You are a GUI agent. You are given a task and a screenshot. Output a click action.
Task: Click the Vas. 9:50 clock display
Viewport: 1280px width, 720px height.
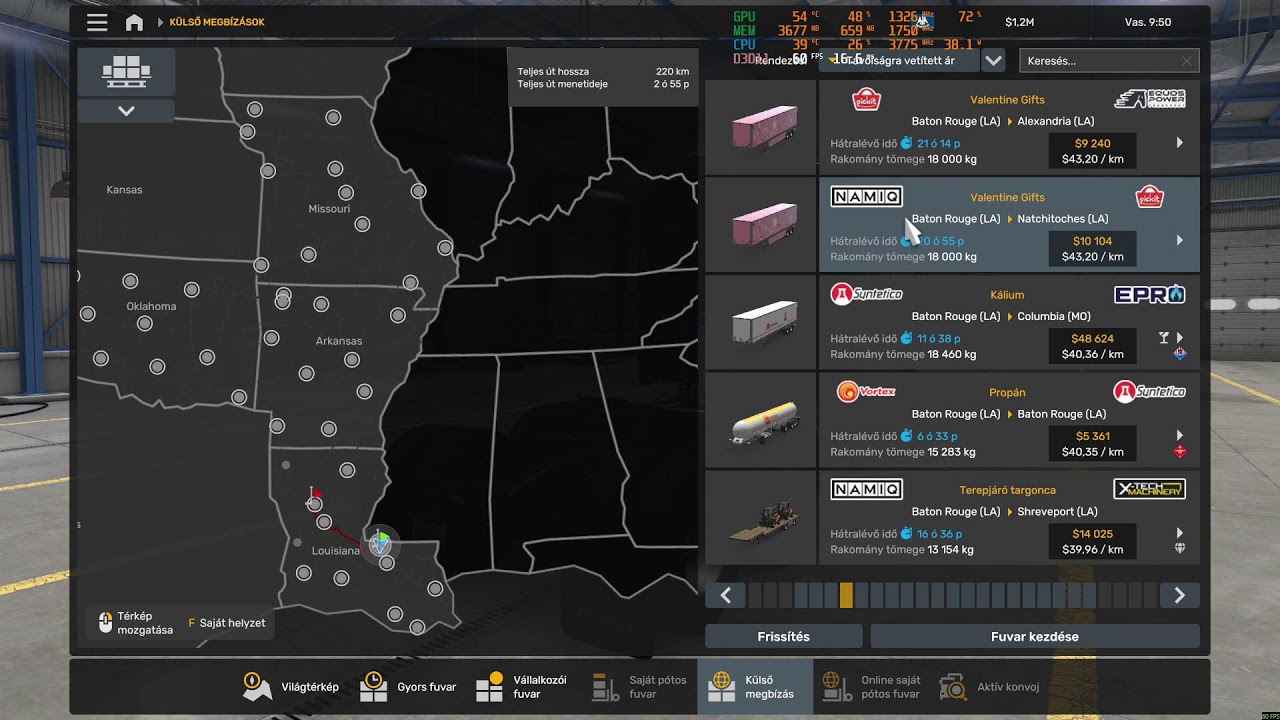(x=1148, y=22)
